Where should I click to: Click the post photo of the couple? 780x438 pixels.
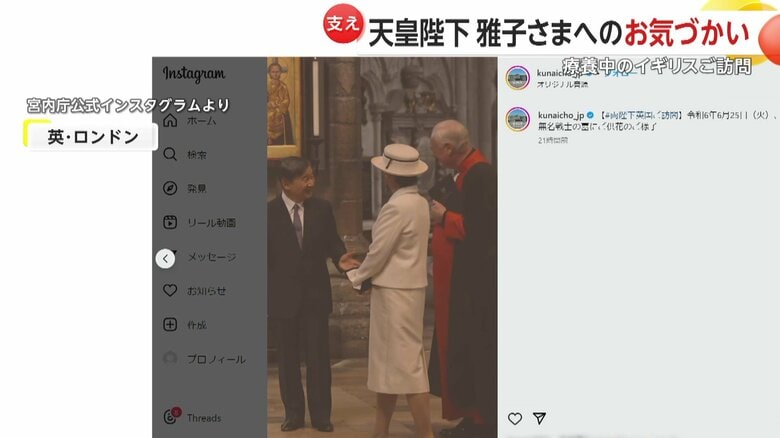click(x=382, y=247)
